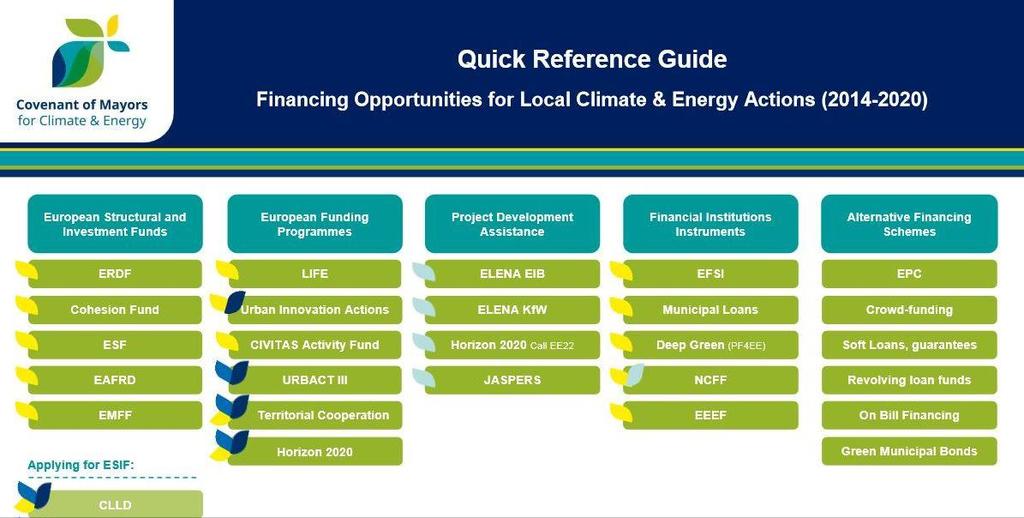Image resolution: width=1024 pixels, height=518 pixels.
Task: Open URBACT III
Action: coord(315,380)
